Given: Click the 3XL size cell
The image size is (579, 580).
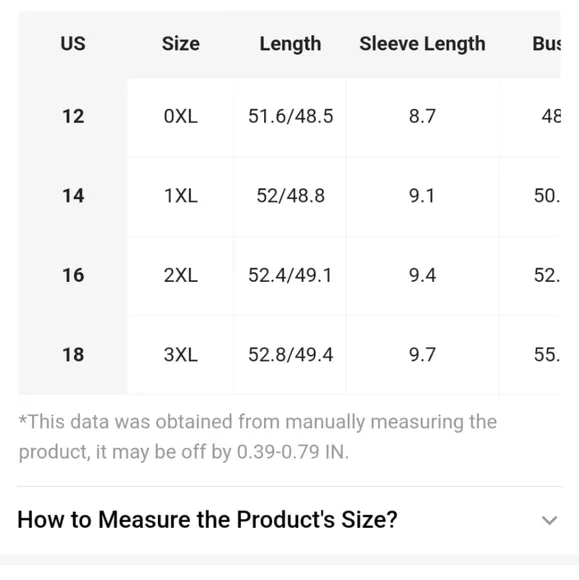Looking at the screenshot, I should point(181,354).
